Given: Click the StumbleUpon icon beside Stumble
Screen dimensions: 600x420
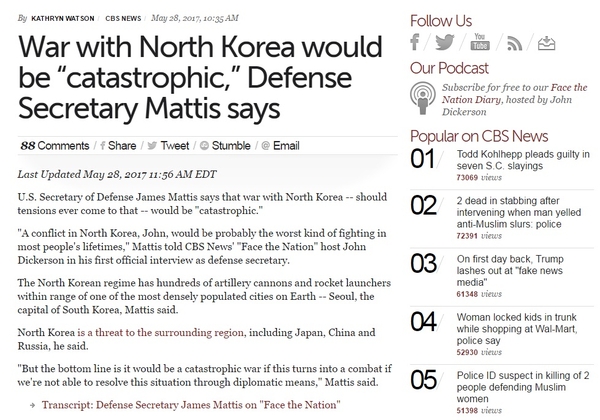Looking at the screenshot, I should click(x=204, y=146).
